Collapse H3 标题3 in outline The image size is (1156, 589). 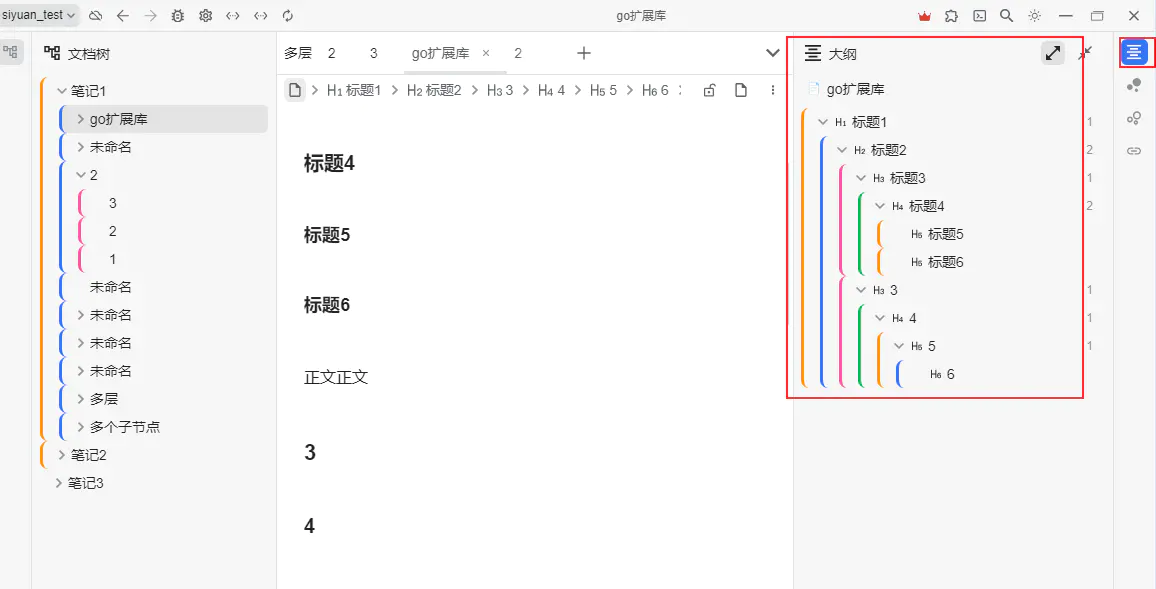pos(861,178)
